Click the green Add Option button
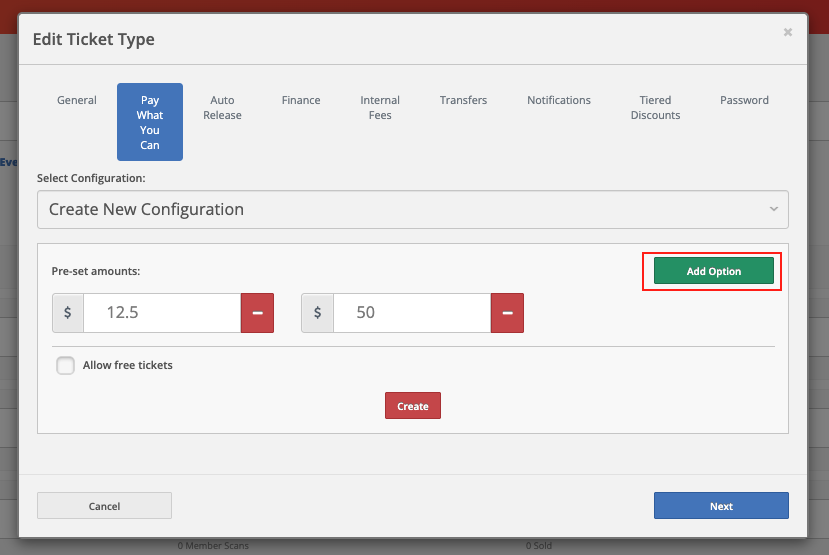The width and height of the screenshot is (829, 555). (713, 272)
